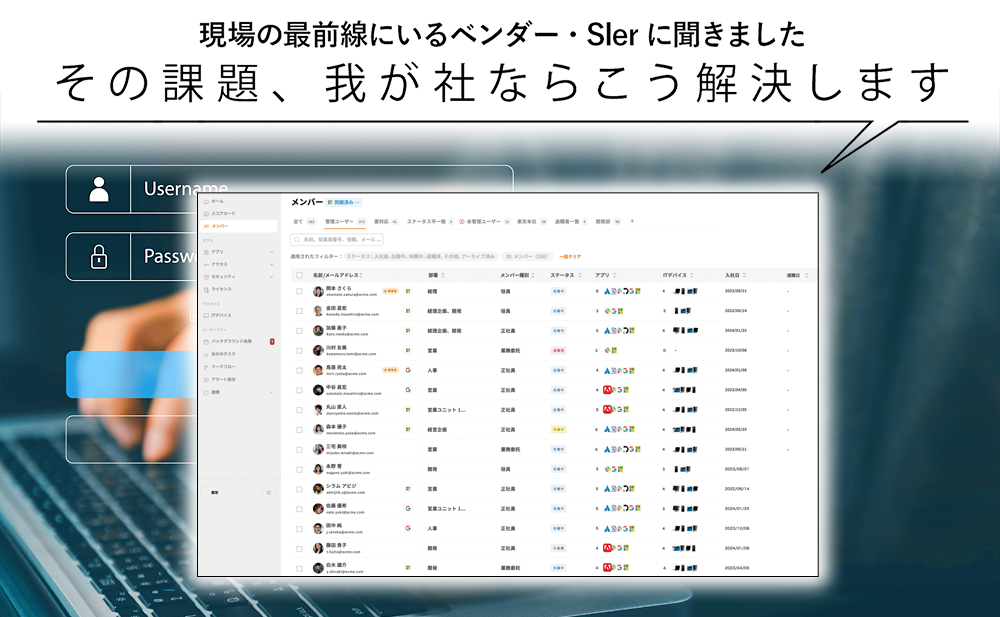Open スコアカード in the sidebar
The height and width of the screenshot is (617, 1000).
coord(223,213)
